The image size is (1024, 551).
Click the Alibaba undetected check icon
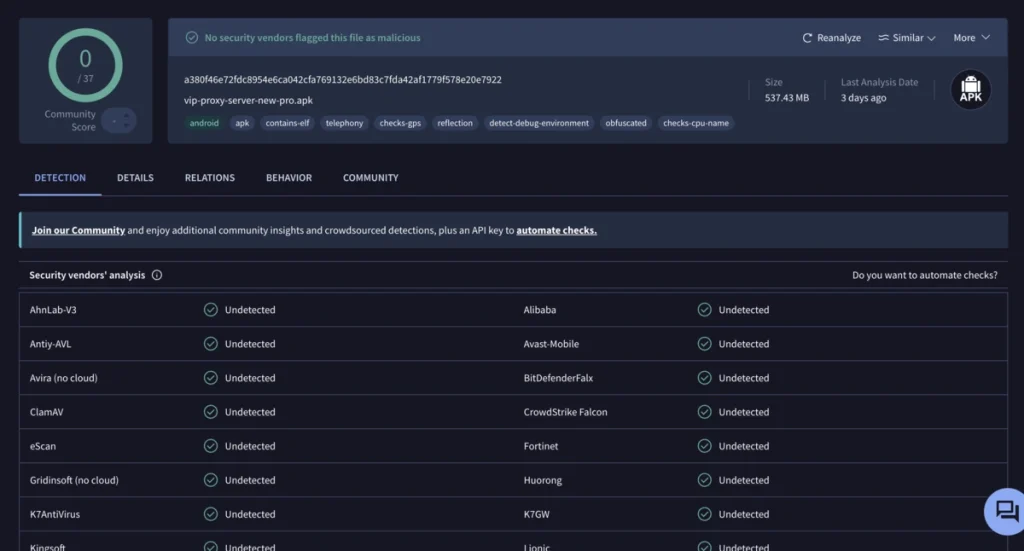(x=704, y=309)
